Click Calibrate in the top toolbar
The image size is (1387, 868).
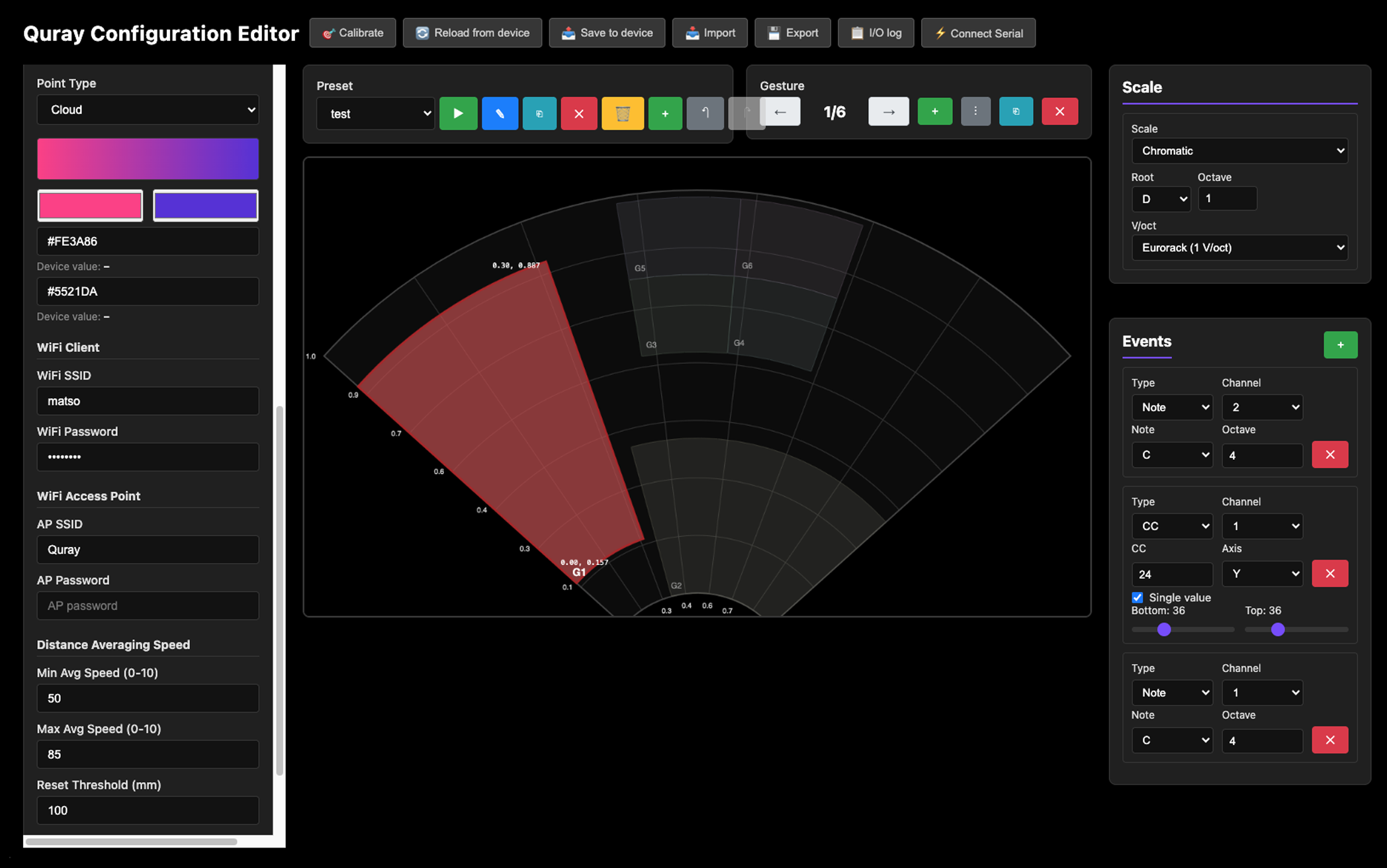(353, 32)
